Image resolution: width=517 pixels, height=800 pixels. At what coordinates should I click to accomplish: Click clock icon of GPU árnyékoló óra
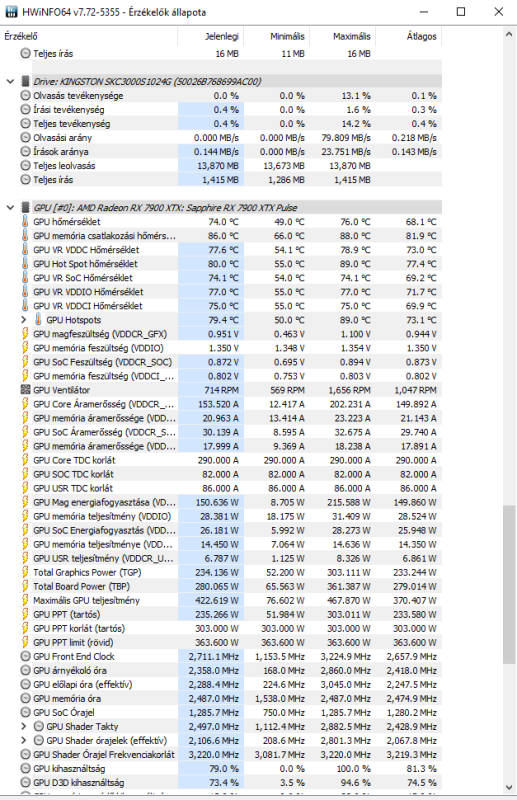coord(26,670)
